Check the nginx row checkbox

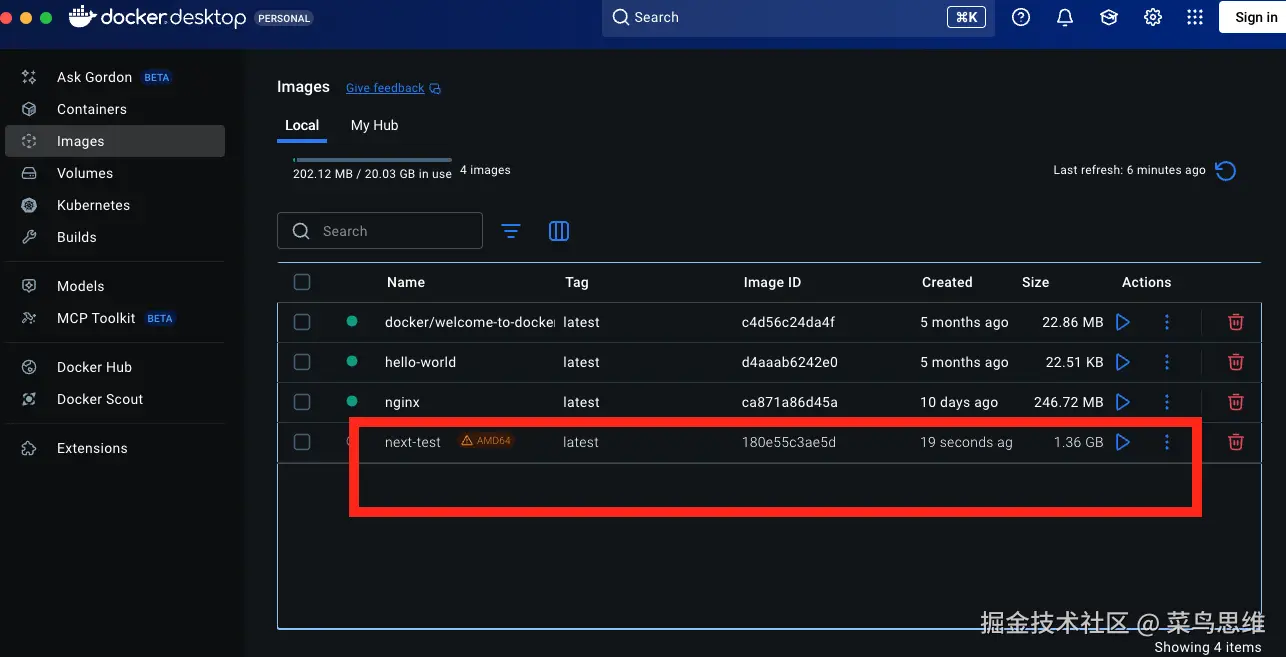point(302,402)
